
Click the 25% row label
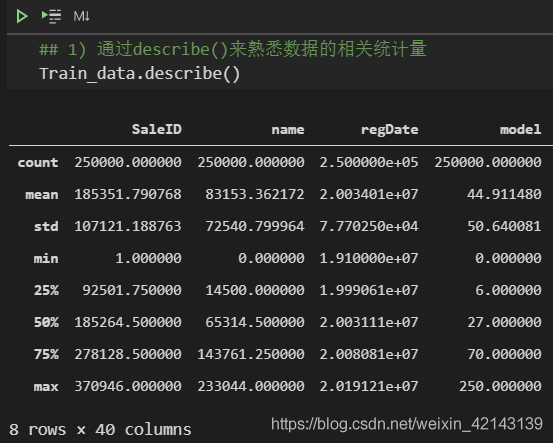tap(46, 290)
